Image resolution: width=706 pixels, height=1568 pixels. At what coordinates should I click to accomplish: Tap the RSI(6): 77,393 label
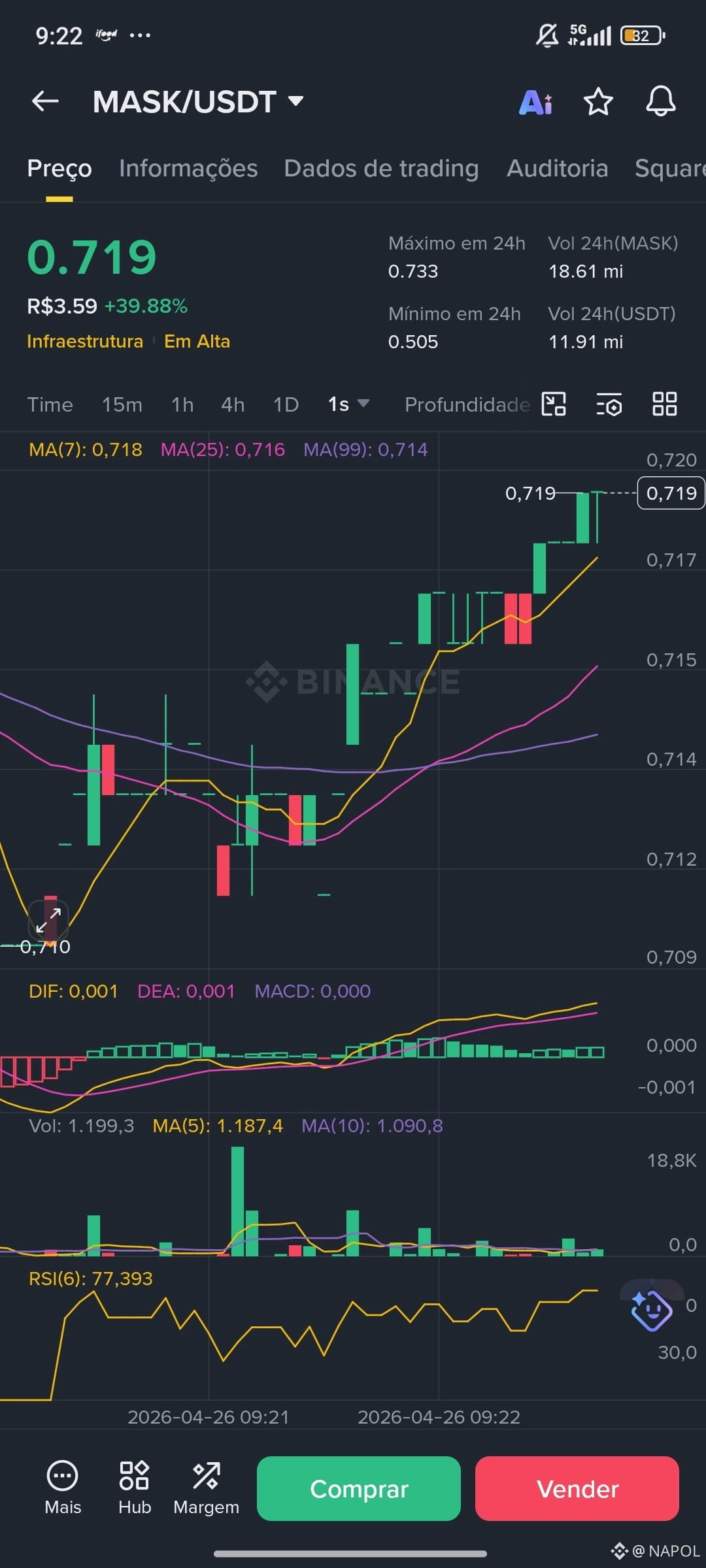(x=91, y=1279)
